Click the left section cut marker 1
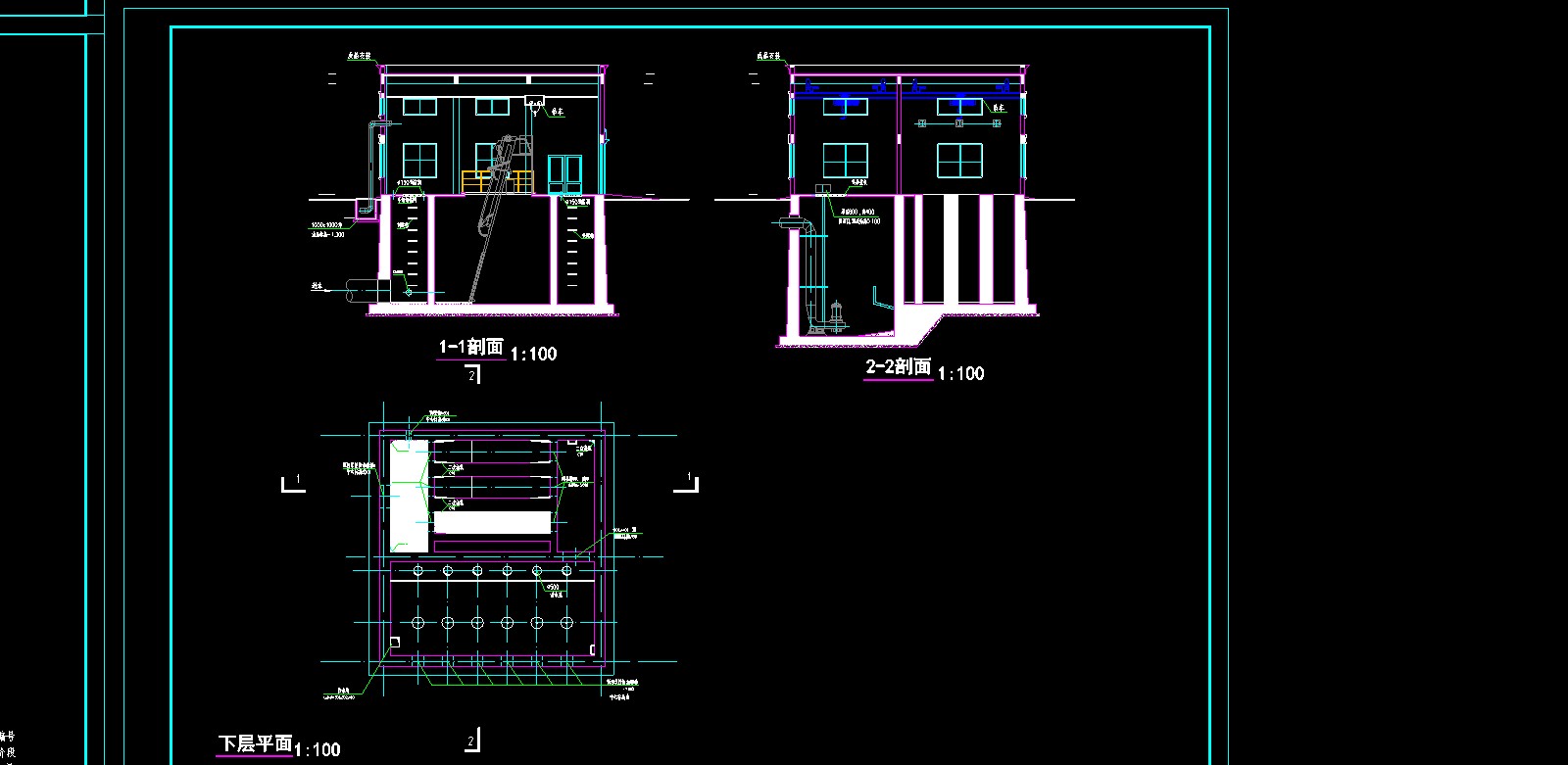Viewport: 1568px width, 765px height. click(x=293, y=483)
